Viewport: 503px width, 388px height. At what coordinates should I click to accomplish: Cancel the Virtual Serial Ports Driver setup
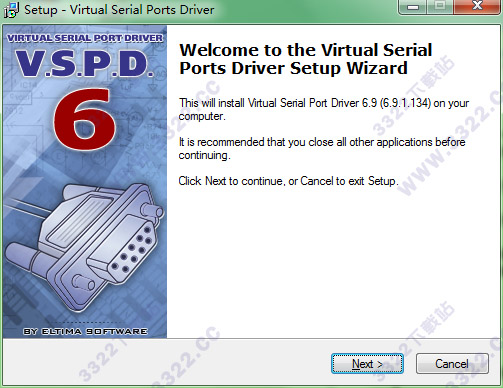(452, 363)
